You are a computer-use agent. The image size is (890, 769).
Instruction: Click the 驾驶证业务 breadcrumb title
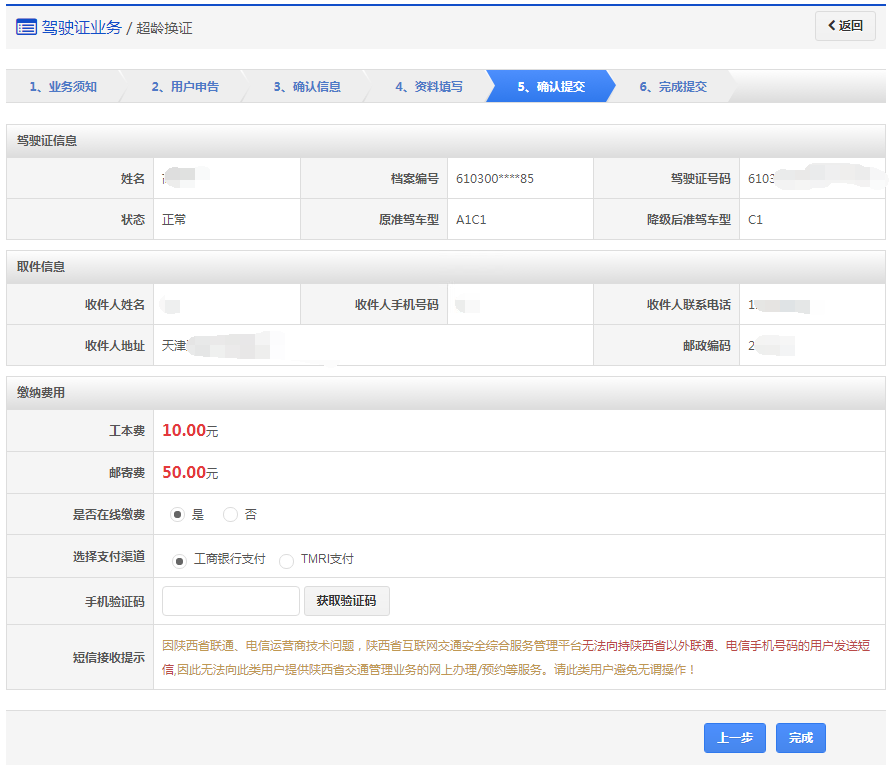pos(81,27)
